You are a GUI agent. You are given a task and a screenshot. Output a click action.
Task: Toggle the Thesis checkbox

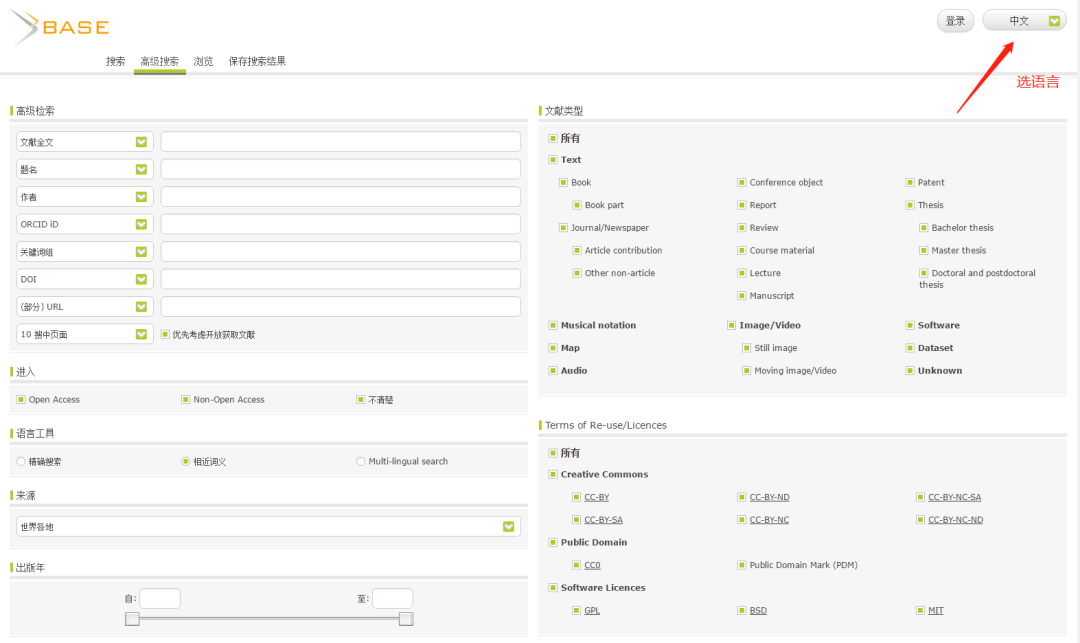[x=910, y=205]
